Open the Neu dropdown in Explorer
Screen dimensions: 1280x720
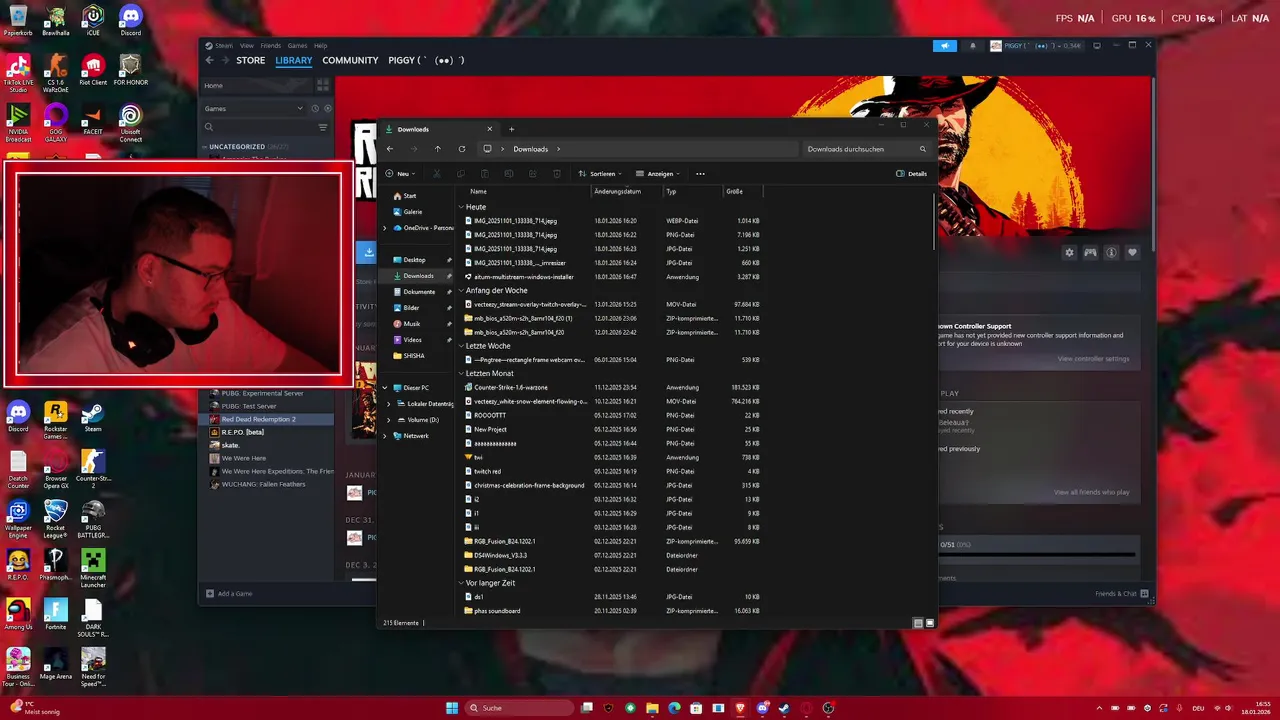400,174
